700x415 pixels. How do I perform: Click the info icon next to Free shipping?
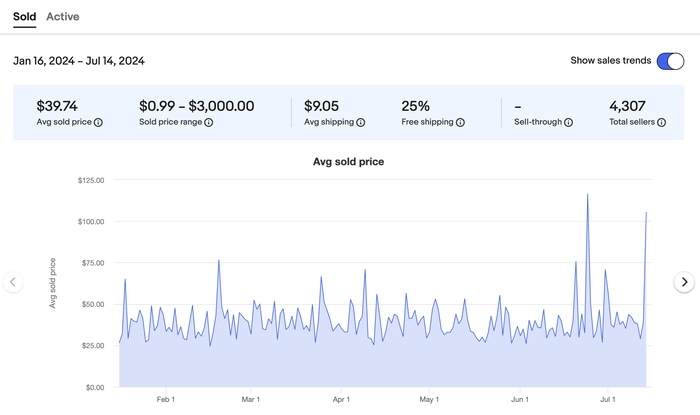(x=461, y=123)
